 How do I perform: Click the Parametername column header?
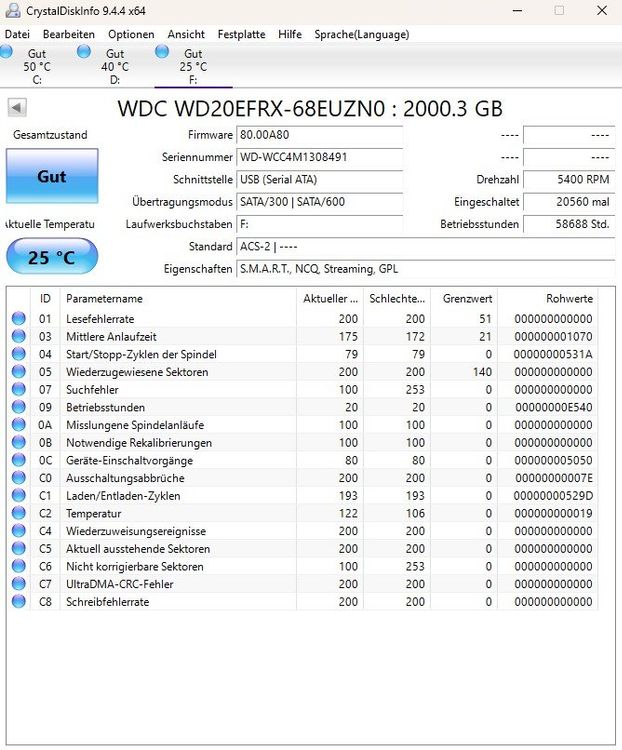coord(178,298)
